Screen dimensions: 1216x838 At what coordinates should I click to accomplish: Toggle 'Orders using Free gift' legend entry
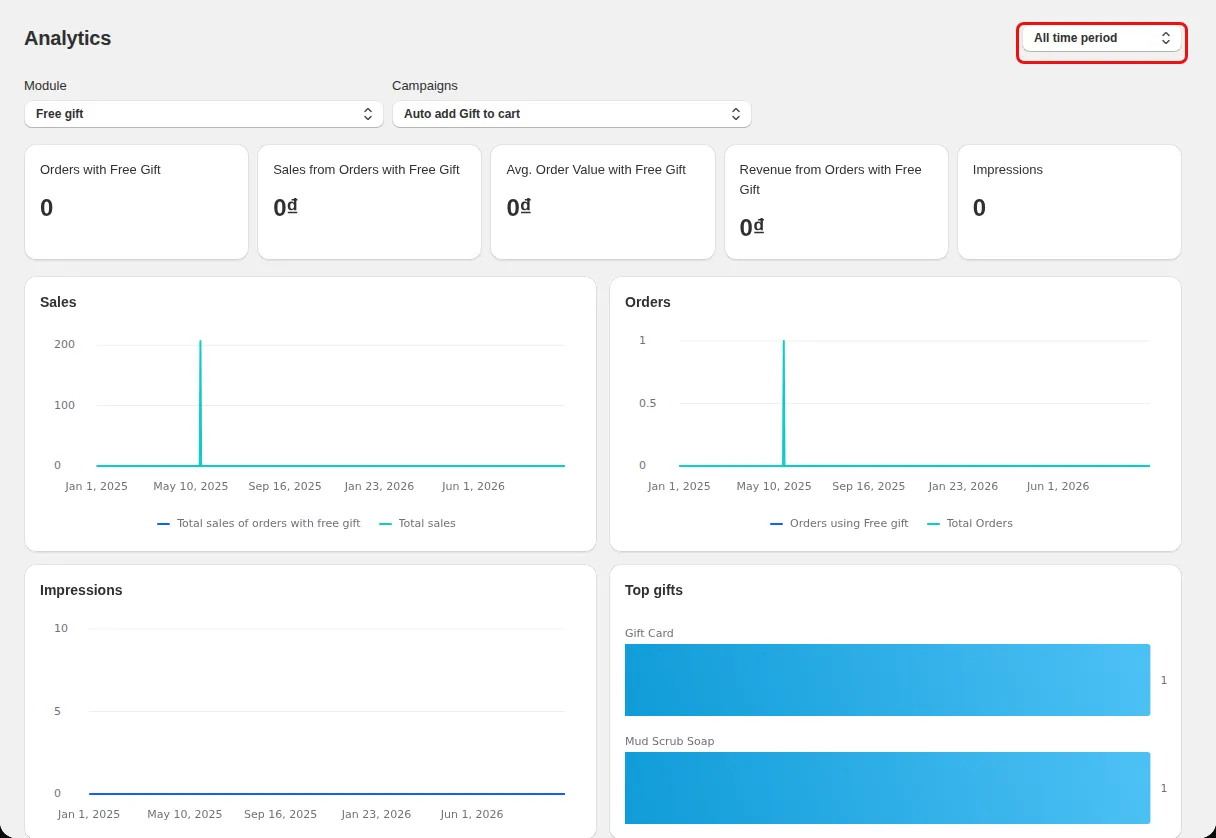click(839, 523)
